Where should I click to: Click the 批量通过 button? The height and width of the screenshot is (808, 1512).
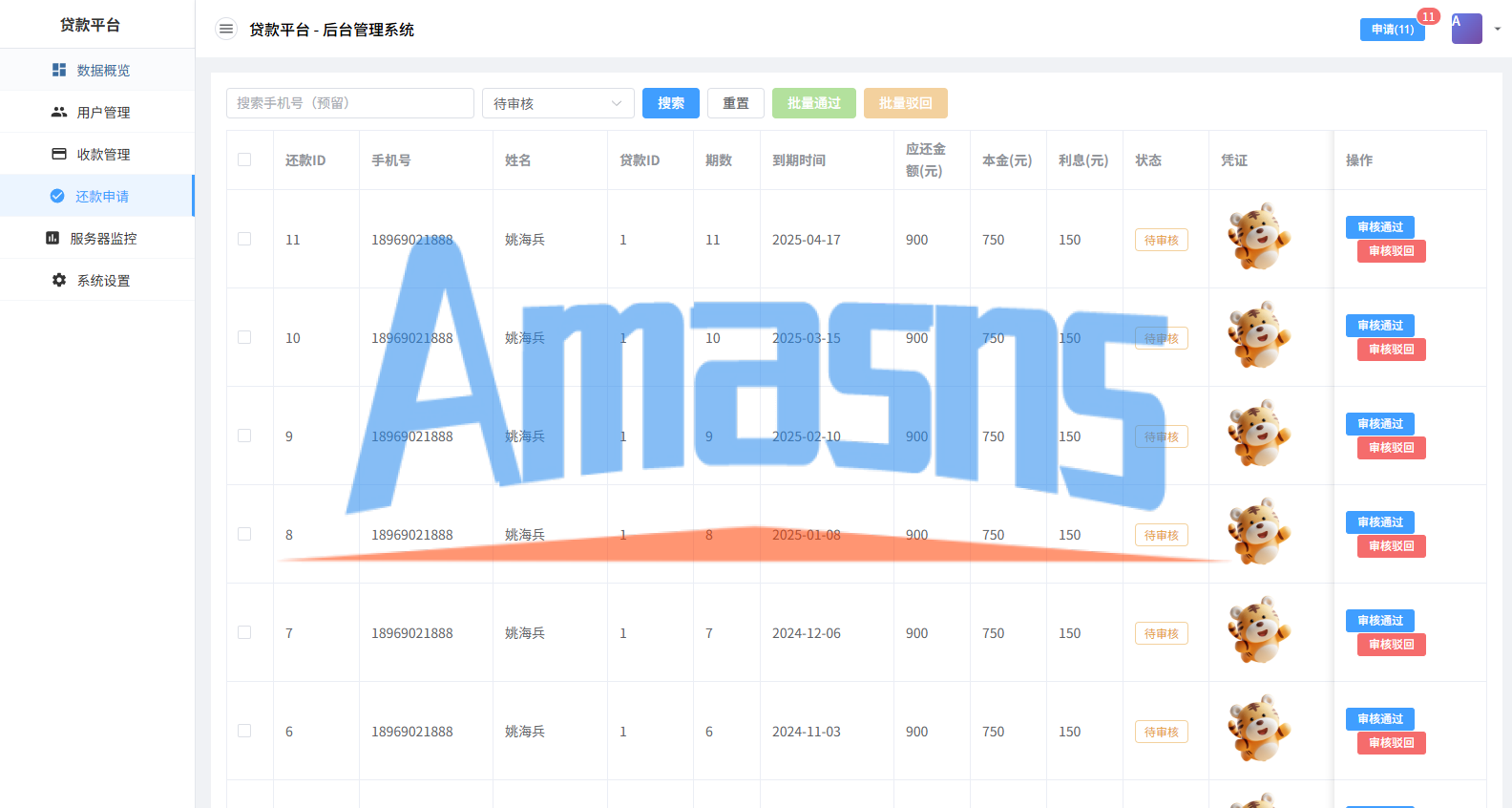click(814, 103)
